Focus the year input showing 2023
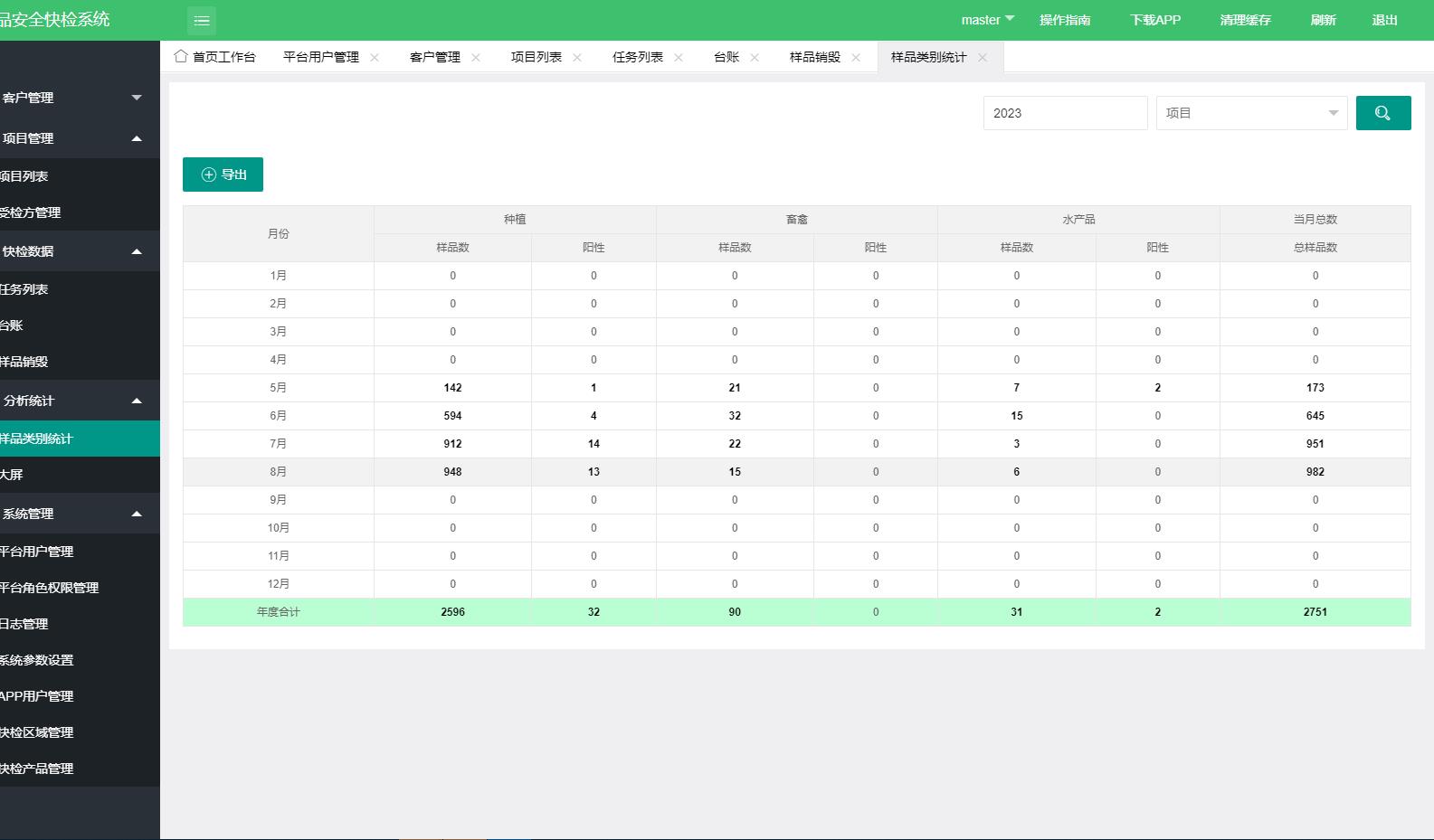 [x=1066, y=113]
